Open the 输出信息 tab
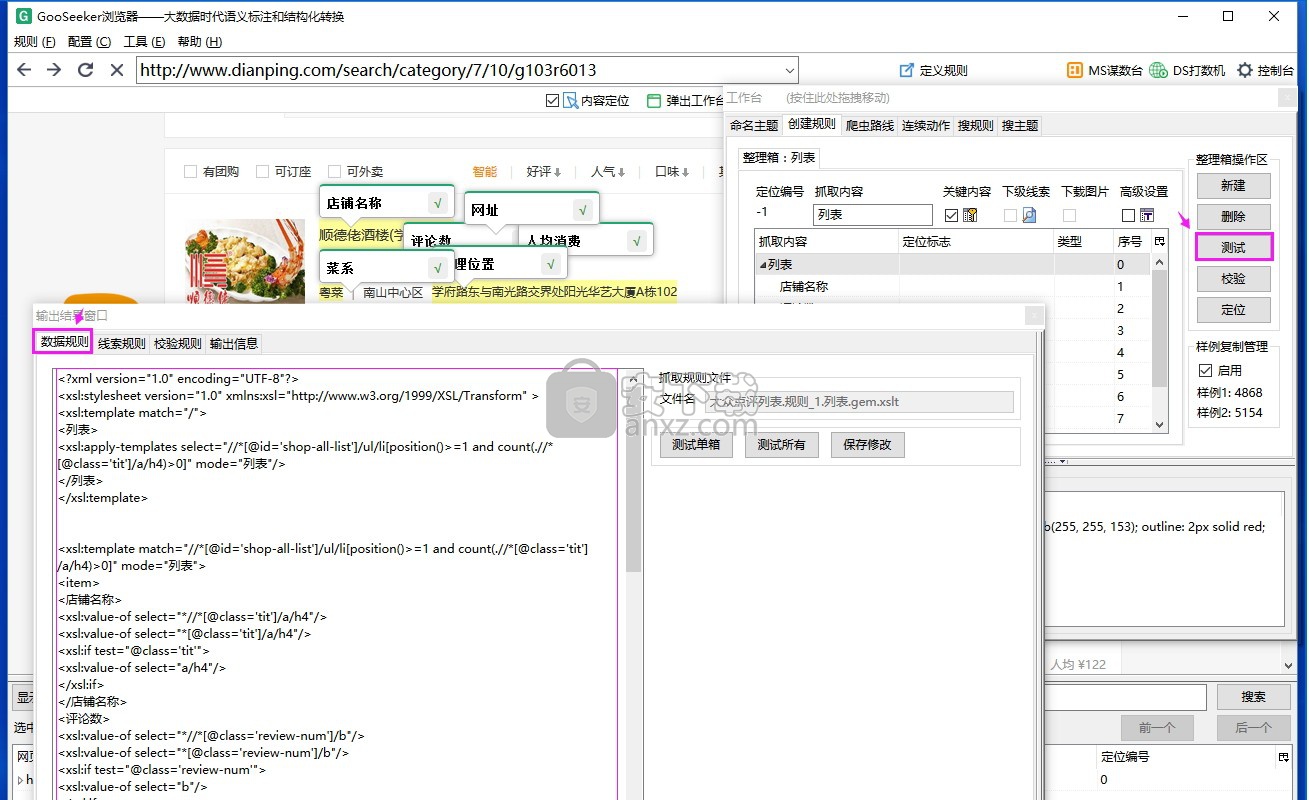1309x800 pixels. pyautogui.click(x=234, y=343)
